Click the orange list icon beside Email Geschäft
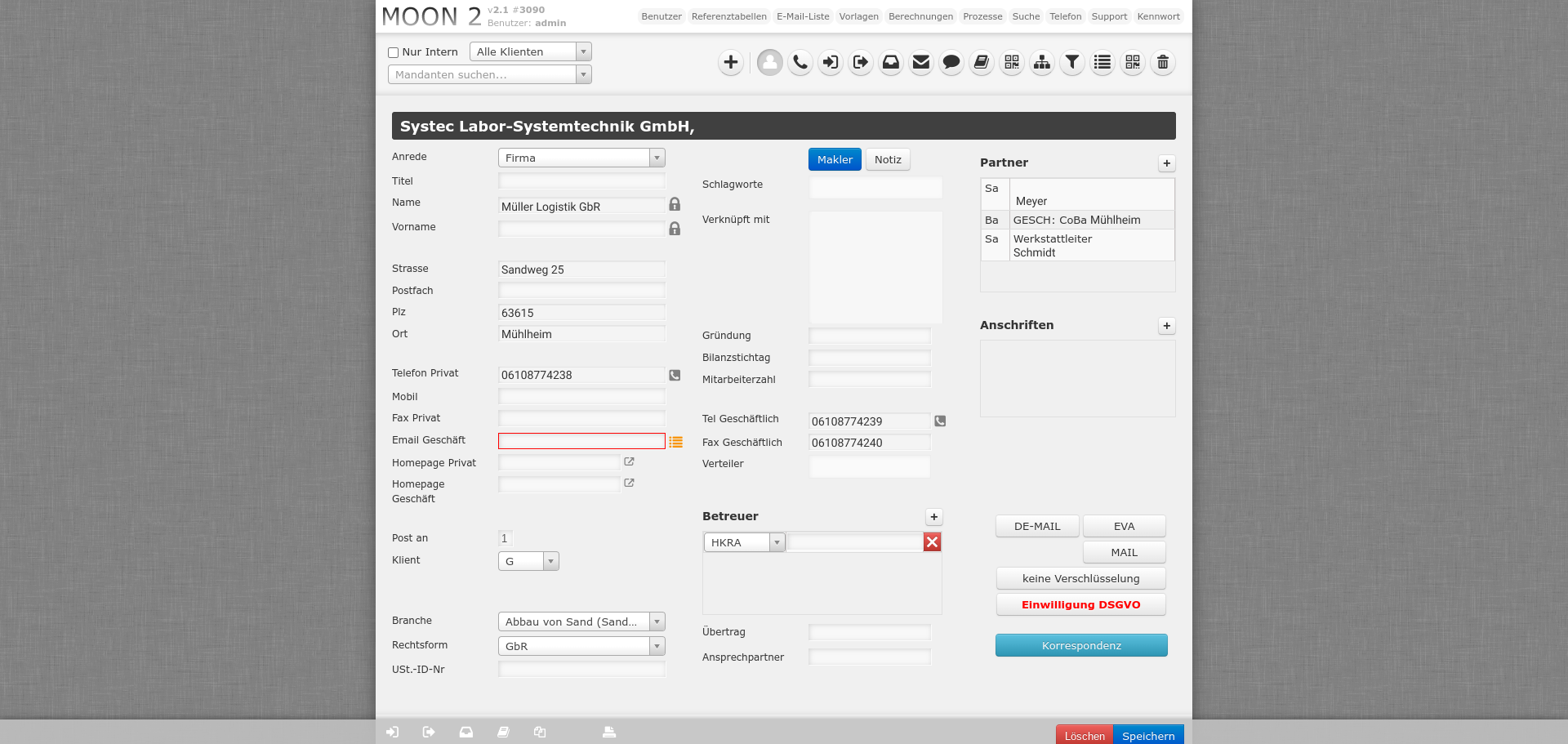 pyautogui.click(x=675, y=442)
